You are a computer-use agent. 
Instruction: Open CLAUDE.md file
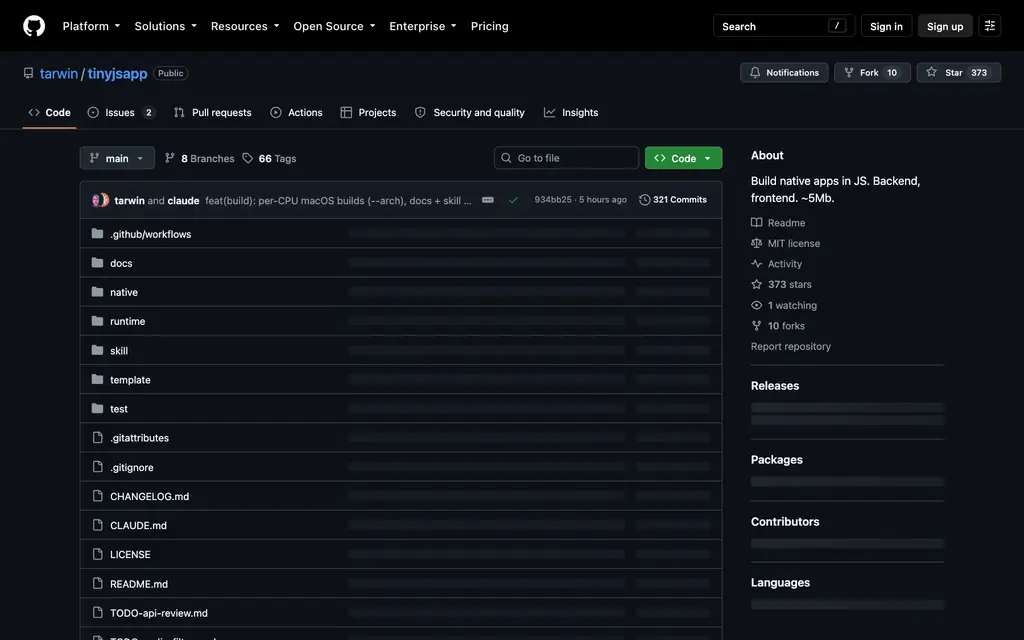click(x=138, y=525)
